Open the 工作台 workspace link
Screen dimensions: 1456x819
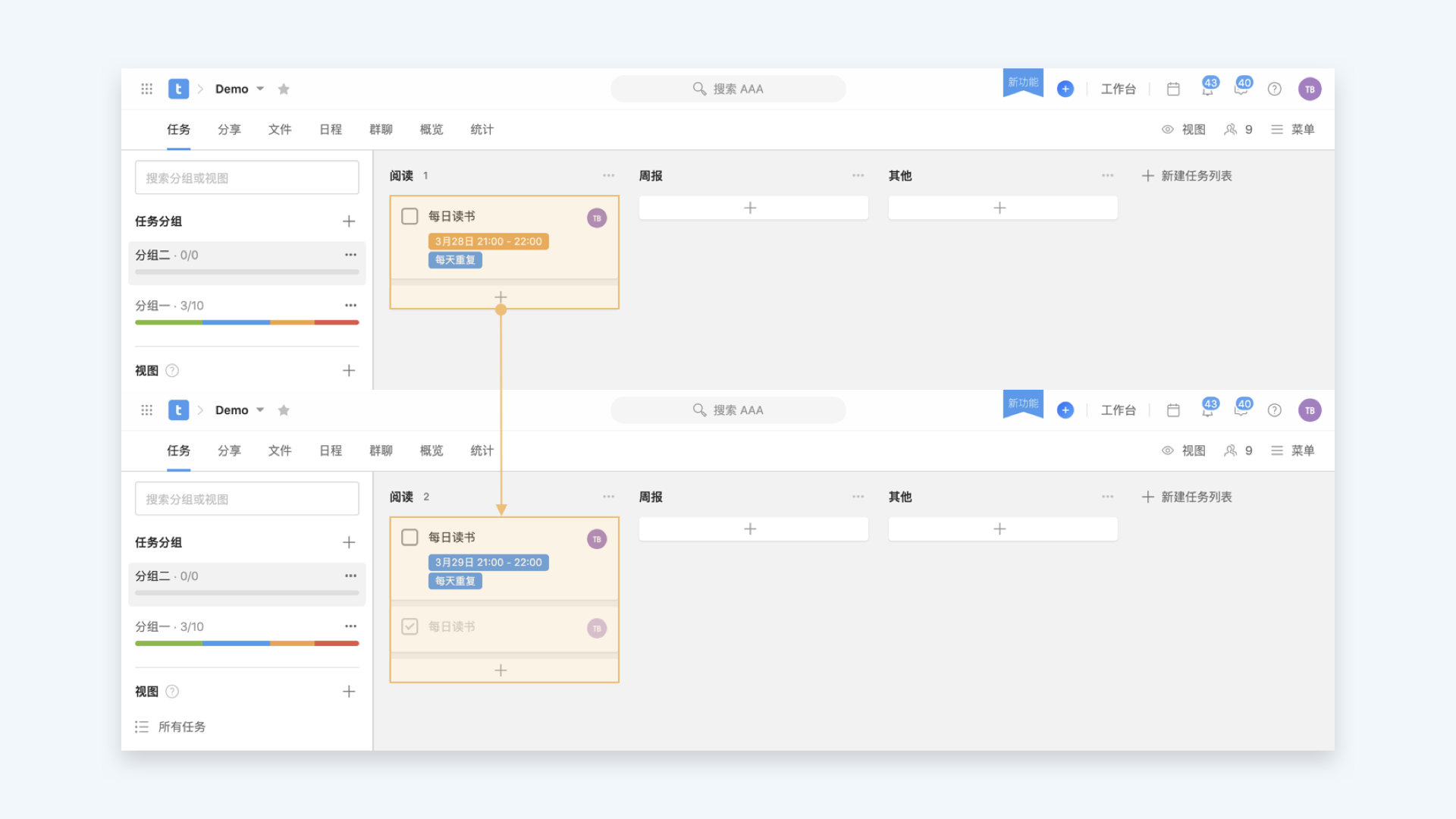1118,89
